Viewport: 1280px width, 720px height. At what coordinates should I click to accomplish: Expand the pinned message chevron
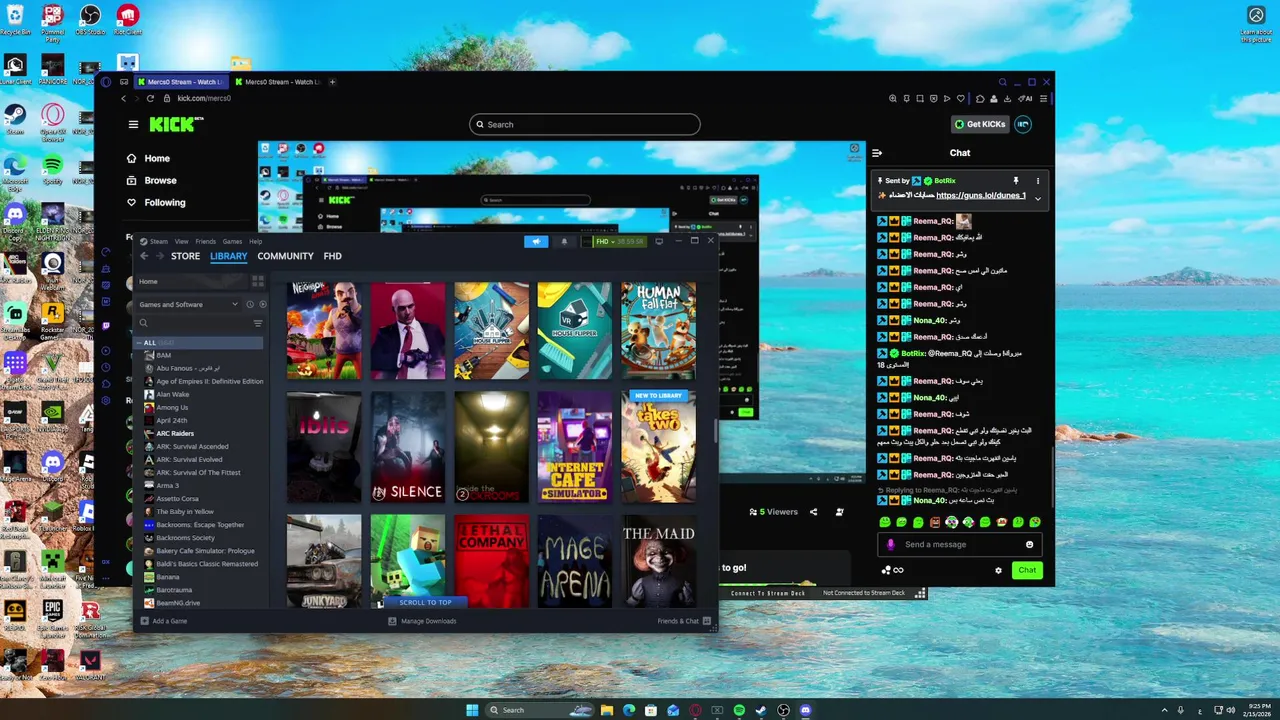[1038, 198]
